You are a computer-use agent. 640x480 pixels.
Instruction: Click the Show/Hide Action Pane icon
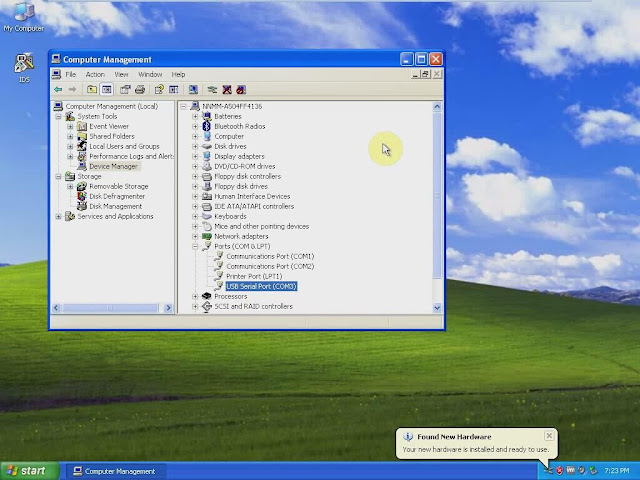tap(173, 89)
